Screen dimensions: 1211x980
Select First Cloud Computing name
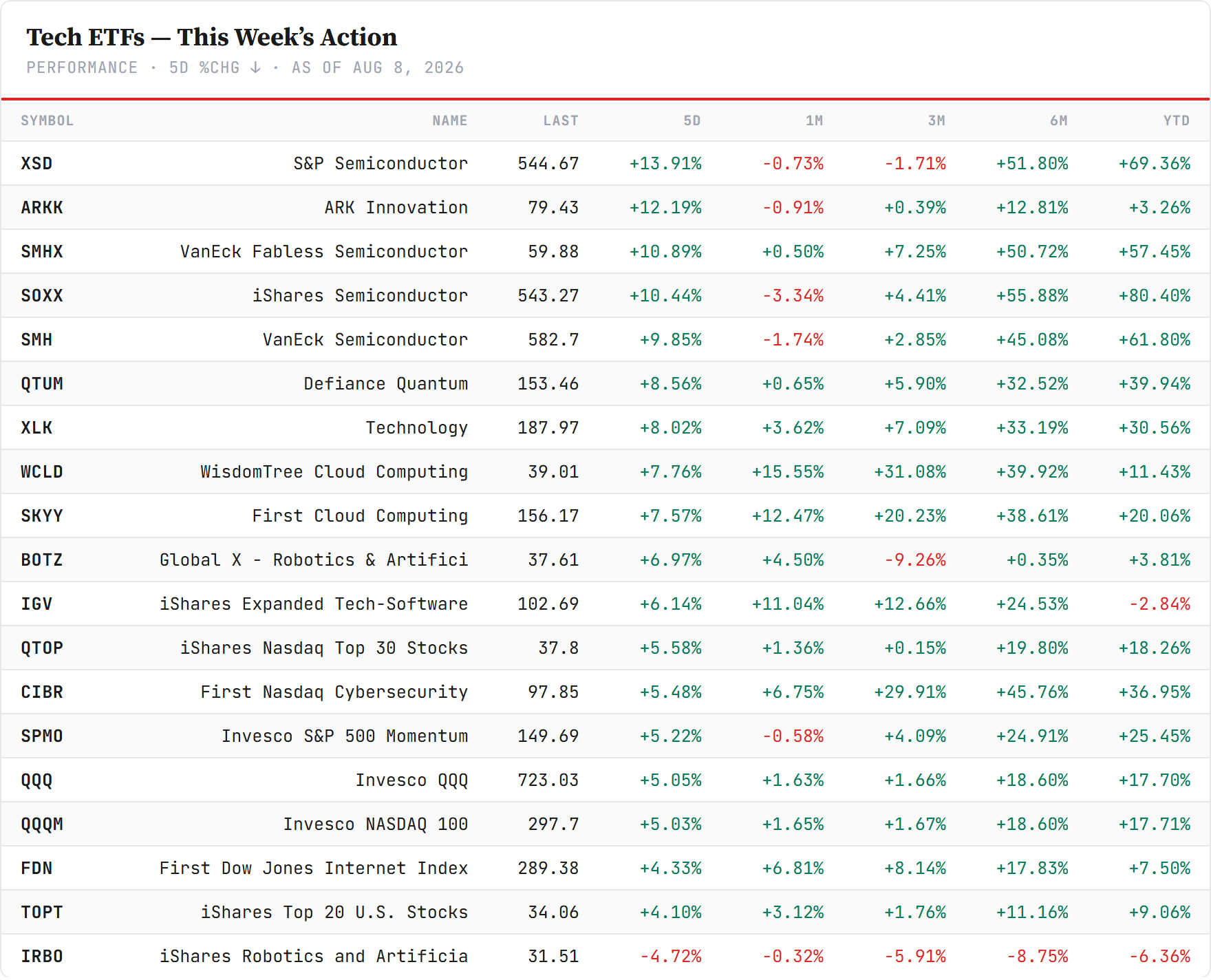click(x=360, y=516)
